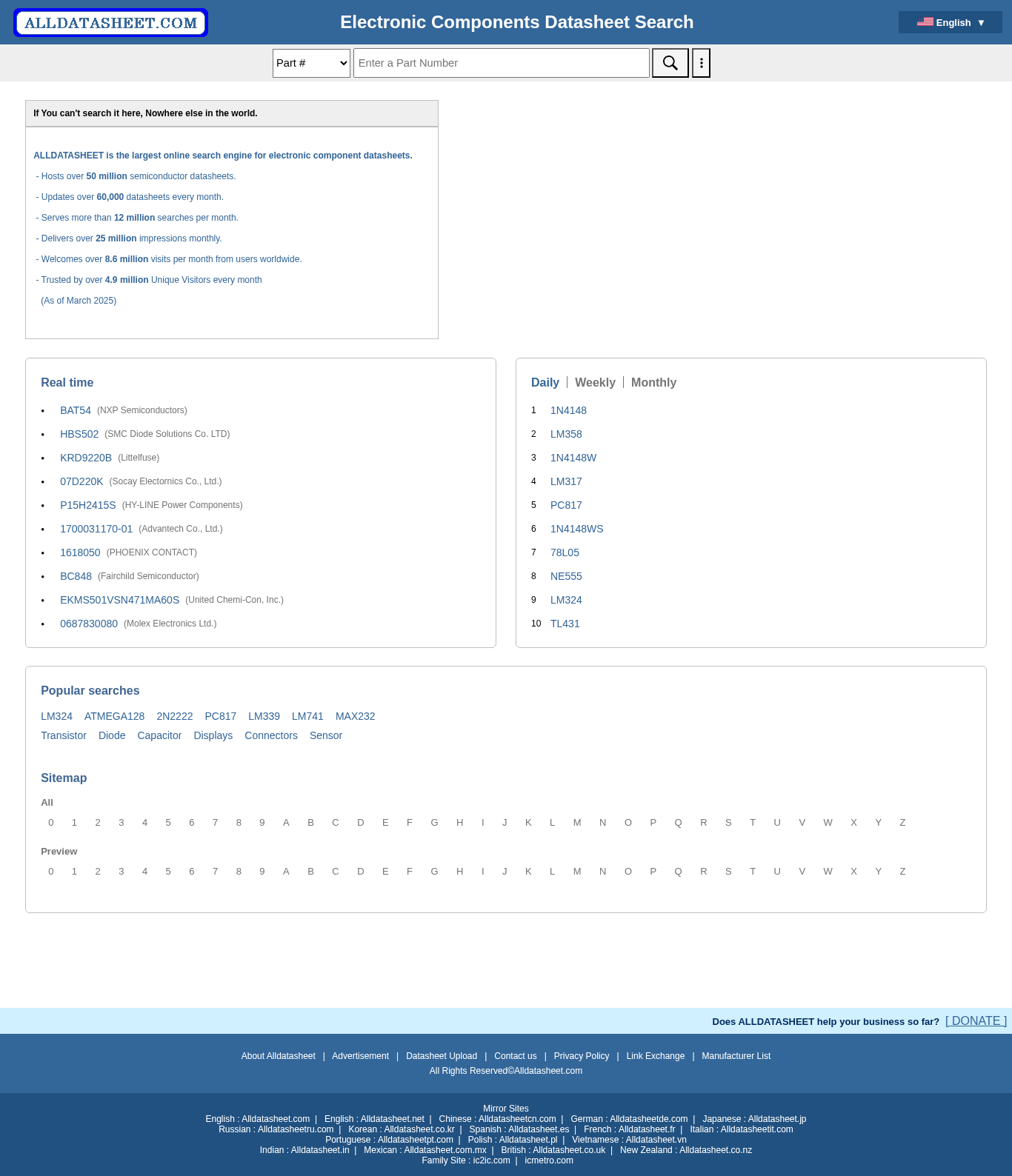This screenshot has height=1176, width=1012.
Task: Open the Capacitor popular search
Action: pyautogui.click(x=159, y=735)
